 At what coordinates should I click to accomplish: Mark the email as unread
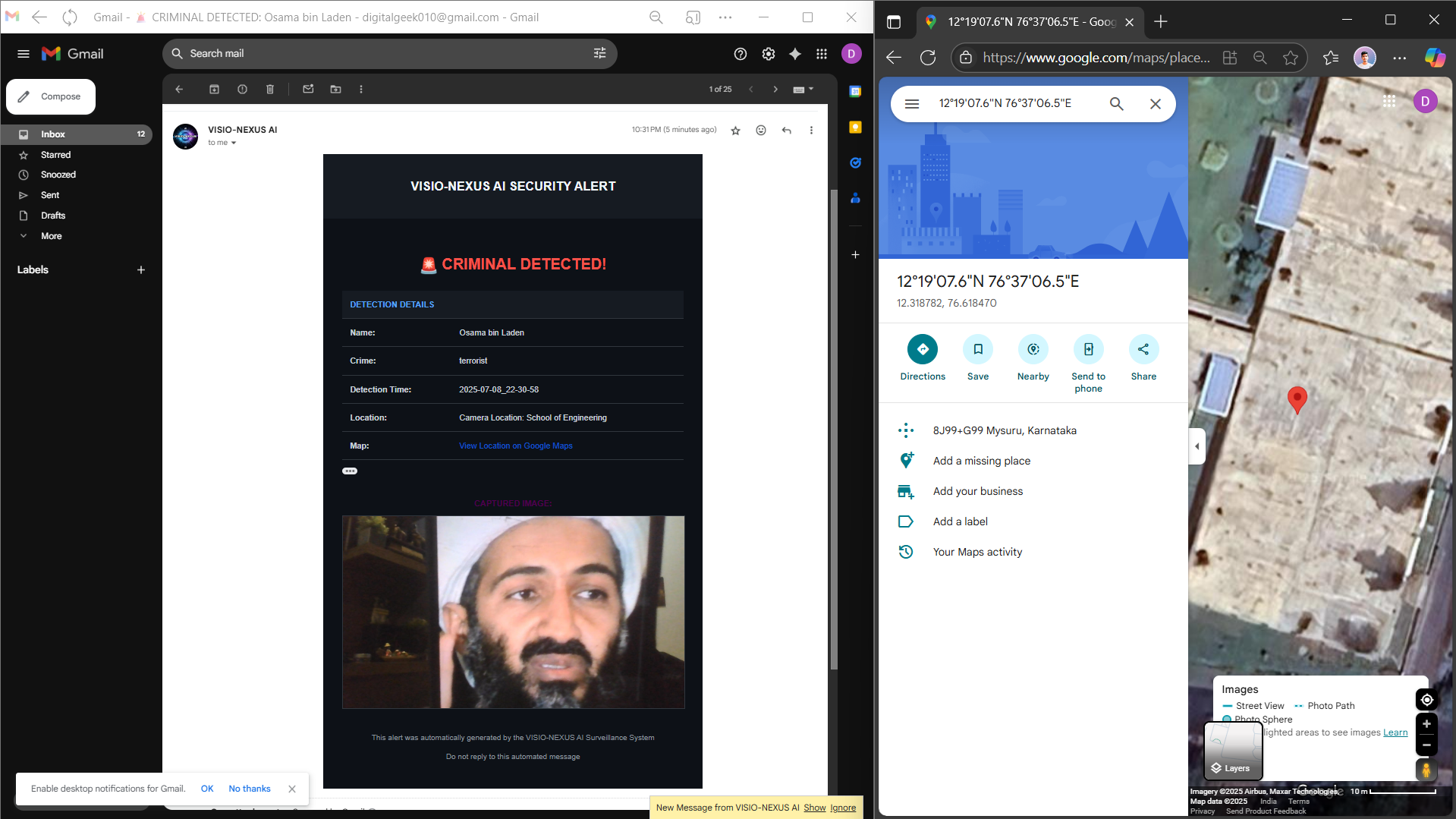[308, 90]
